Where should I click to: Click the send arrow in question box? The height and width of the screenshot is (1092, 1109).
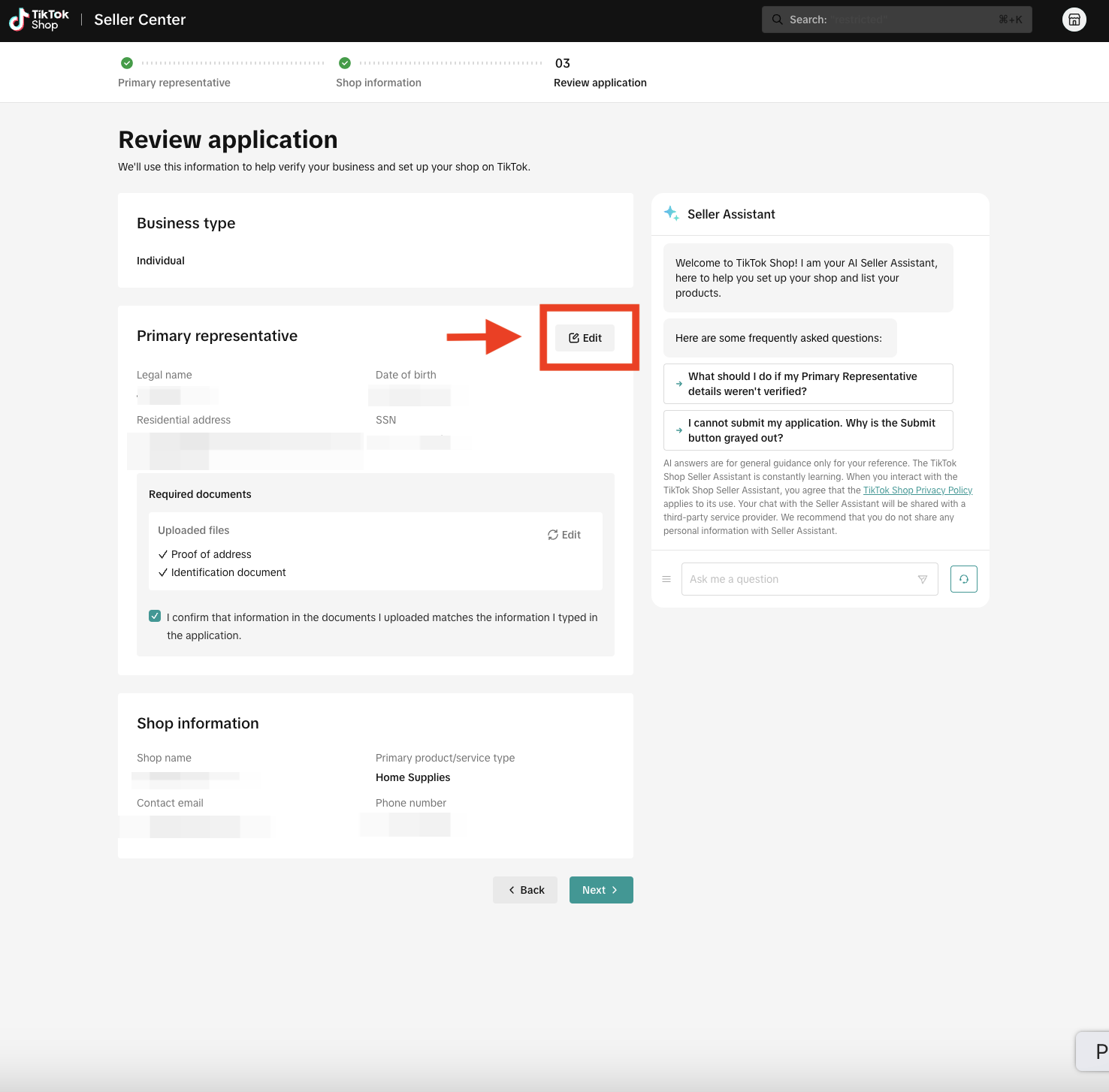coord(922,579)
